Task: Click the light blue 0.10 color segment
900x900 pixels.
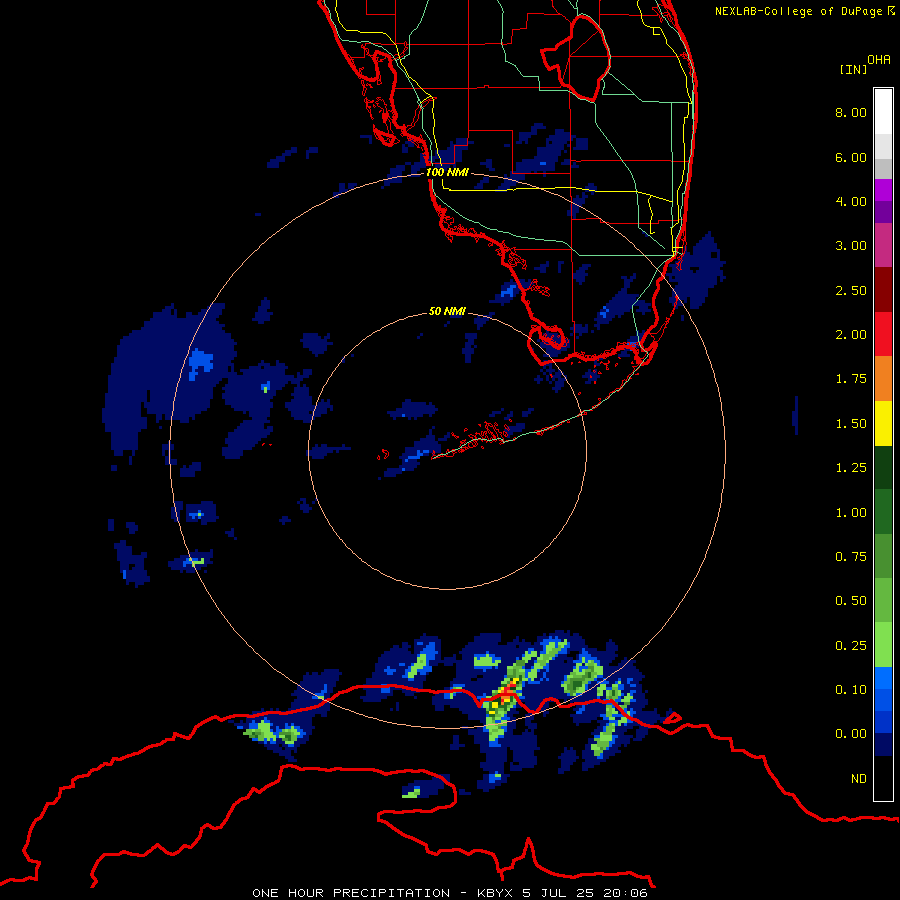Action: click(x=883, y=678)
